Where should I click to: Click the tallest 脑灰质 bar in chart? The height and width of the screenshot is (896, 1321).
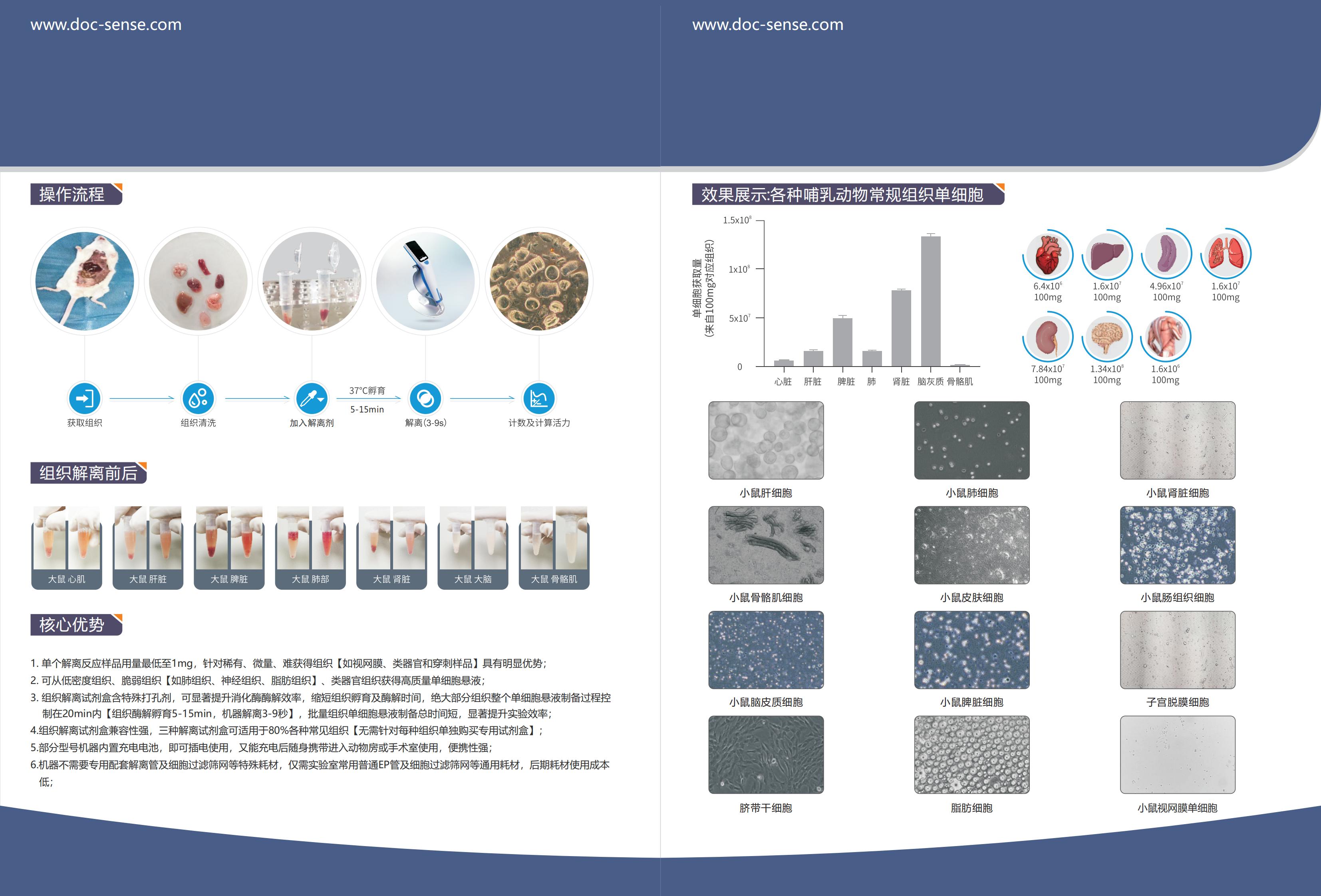930,301
